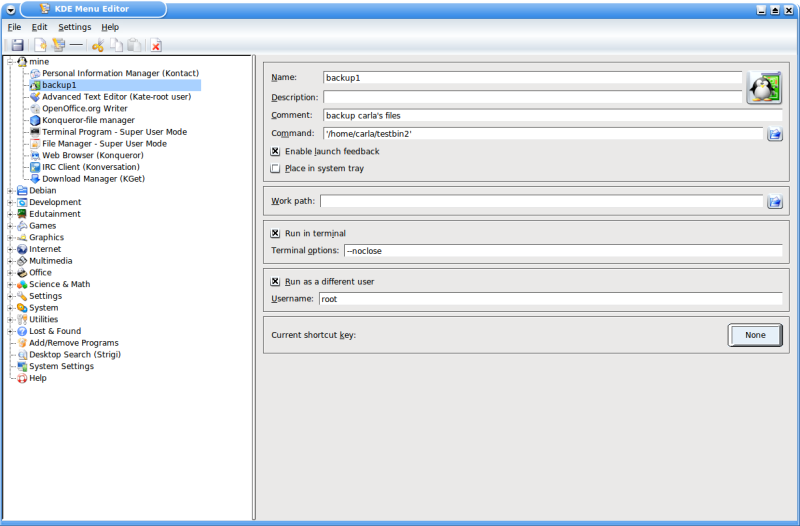Expand the Graphics tree node

[x=10, y=237]
